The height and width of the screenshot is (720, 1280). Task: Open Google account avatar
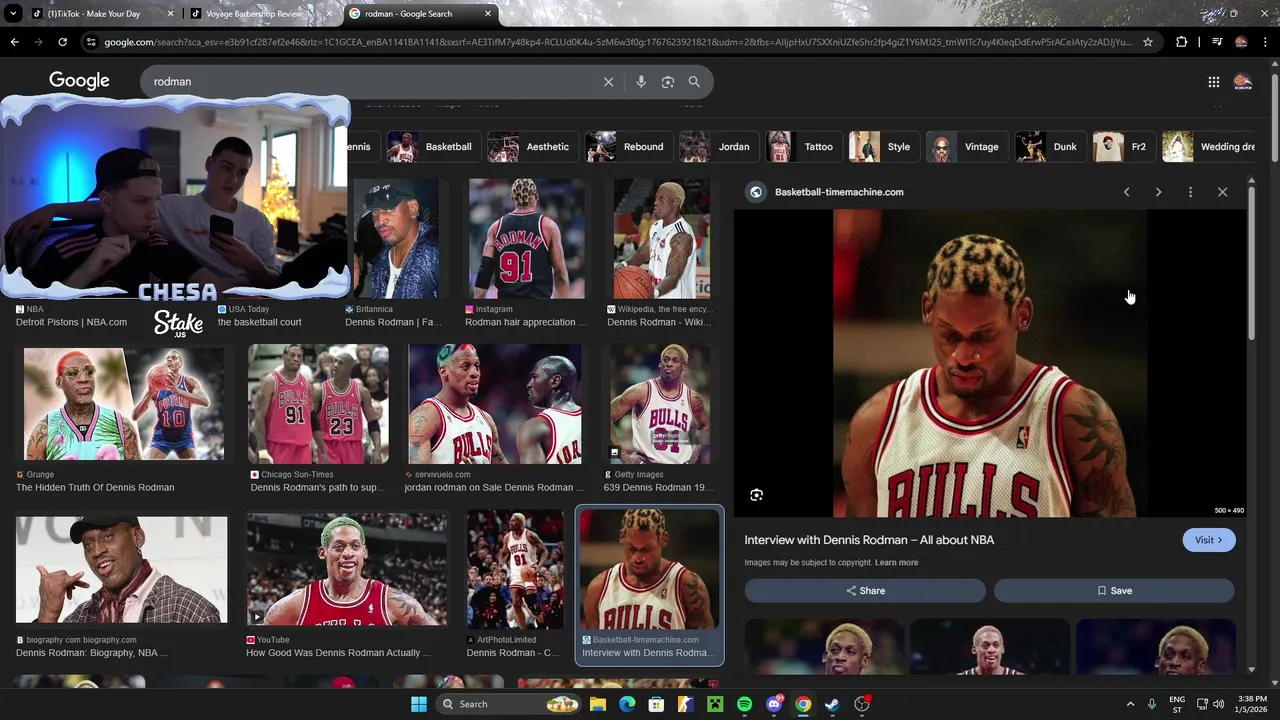(1243, 82)
